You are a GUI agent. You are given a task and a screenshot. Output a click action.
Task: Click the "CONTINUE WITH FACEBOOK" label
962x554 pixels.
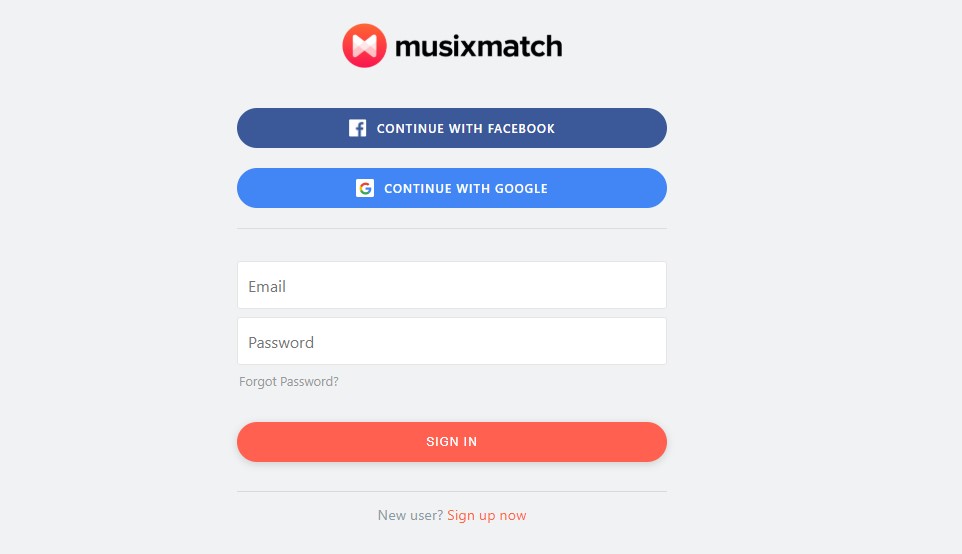click(466, 128)
